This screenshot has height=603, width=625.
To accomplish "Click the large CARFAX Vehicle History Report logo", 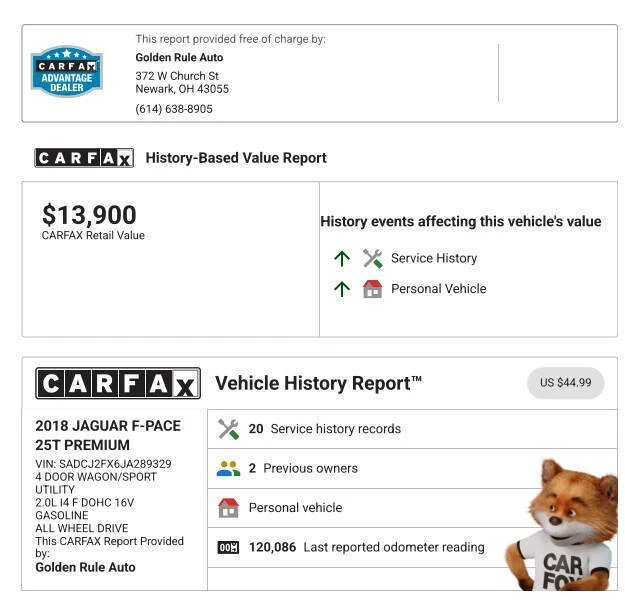I will coord(118,383).
